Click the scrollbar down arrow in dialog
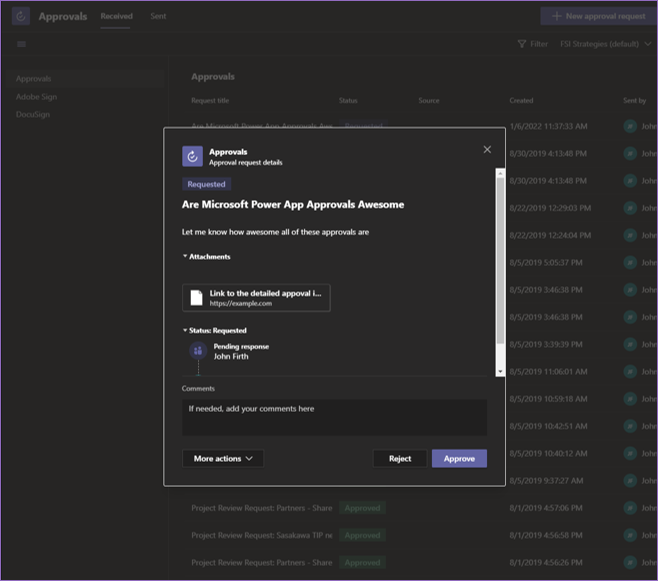Screen dimensions: 658x581 pos(500,372)
